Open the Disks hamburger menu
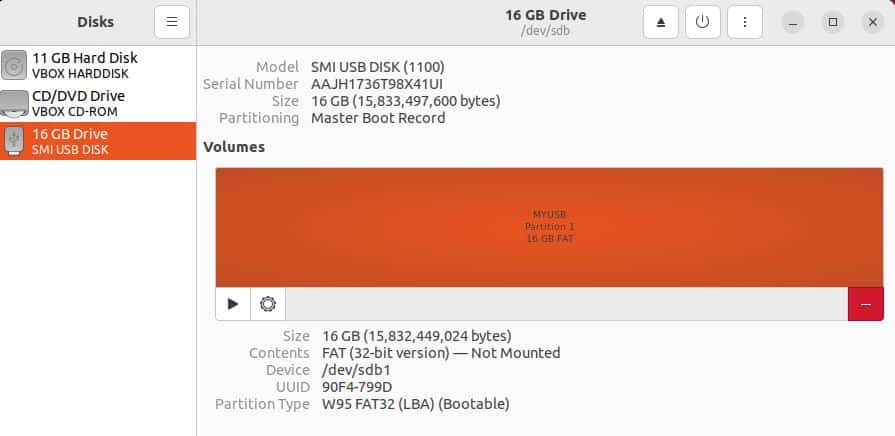 click(x=172, y=22)
